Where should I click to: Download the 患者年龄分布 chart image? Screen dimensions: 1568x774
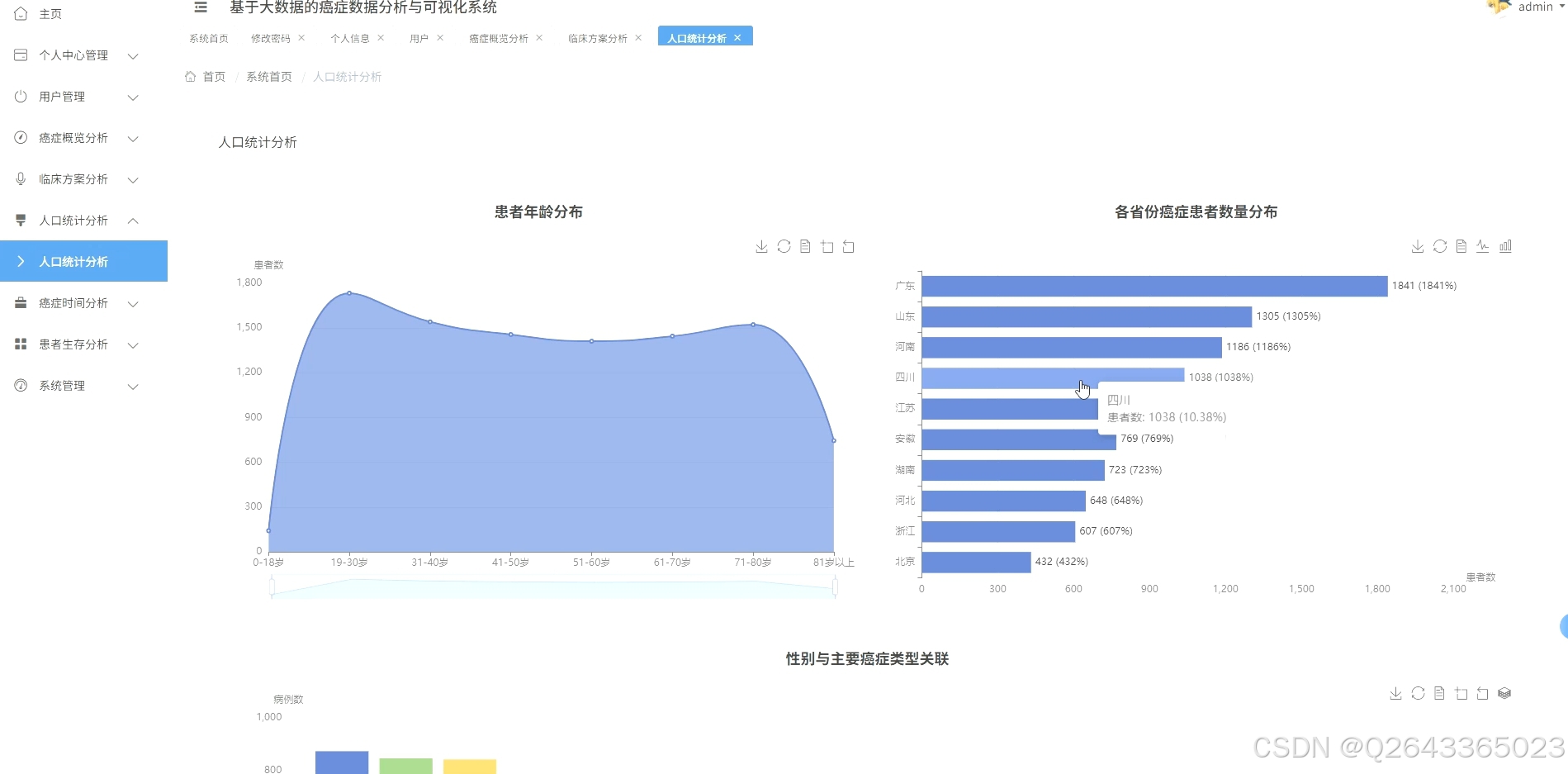[760, 245]
